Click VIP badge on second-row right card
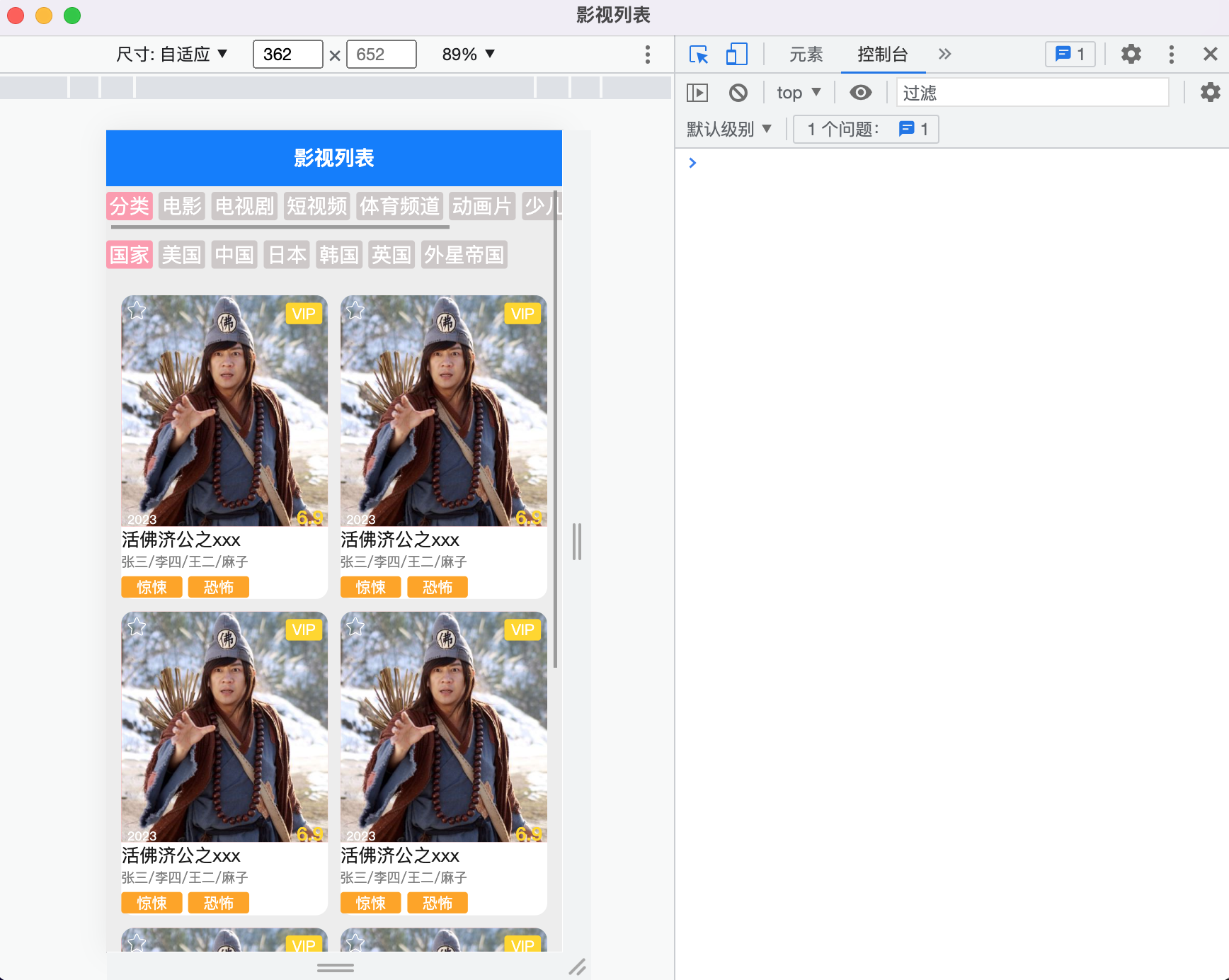 [522, 629]
